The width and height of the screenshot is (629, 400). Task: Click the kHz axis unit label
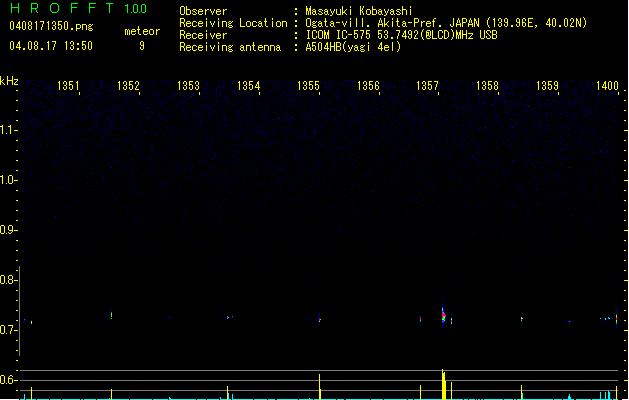(9, 81)
